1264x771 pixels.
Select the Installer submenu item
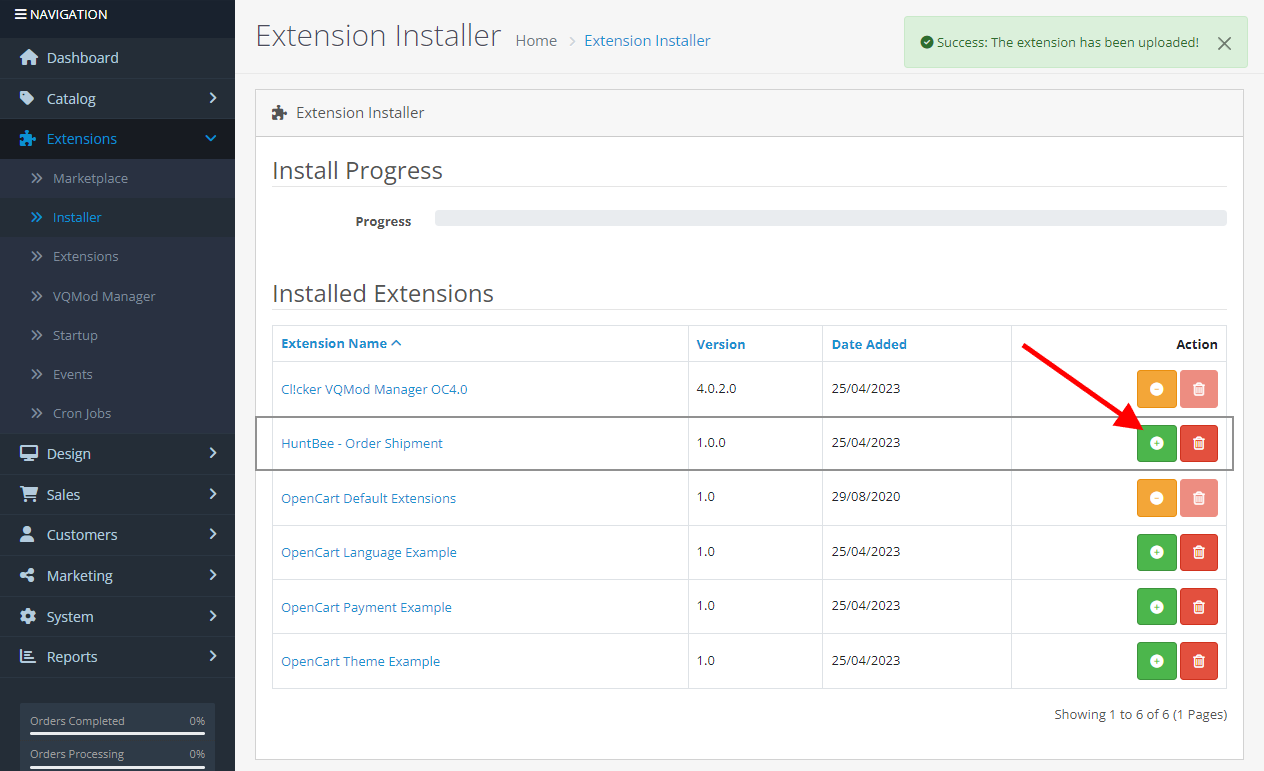pyautogui.click(x=77, y=217)
